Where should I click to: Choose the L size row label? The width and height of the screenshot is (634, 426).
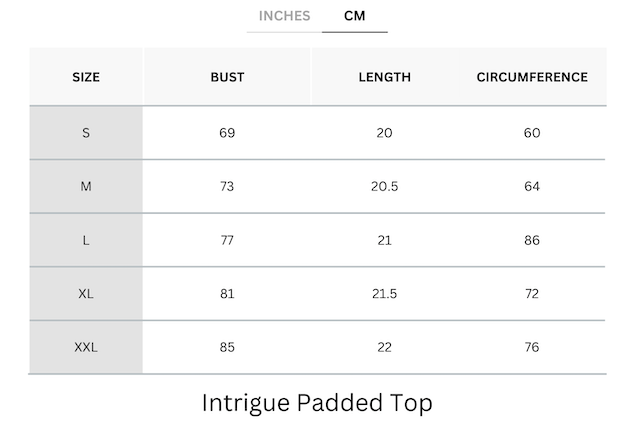coord(86,240)
